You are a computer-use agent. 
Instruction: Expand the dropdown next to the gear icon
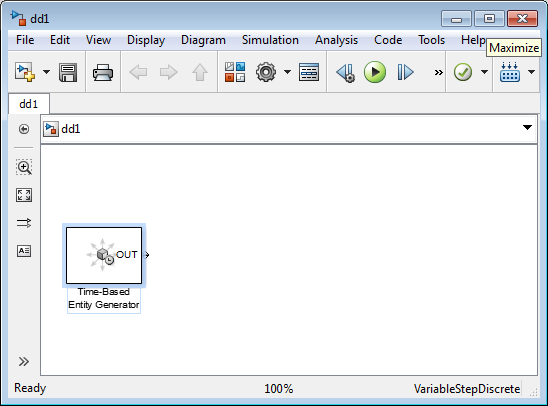point(287,72)
